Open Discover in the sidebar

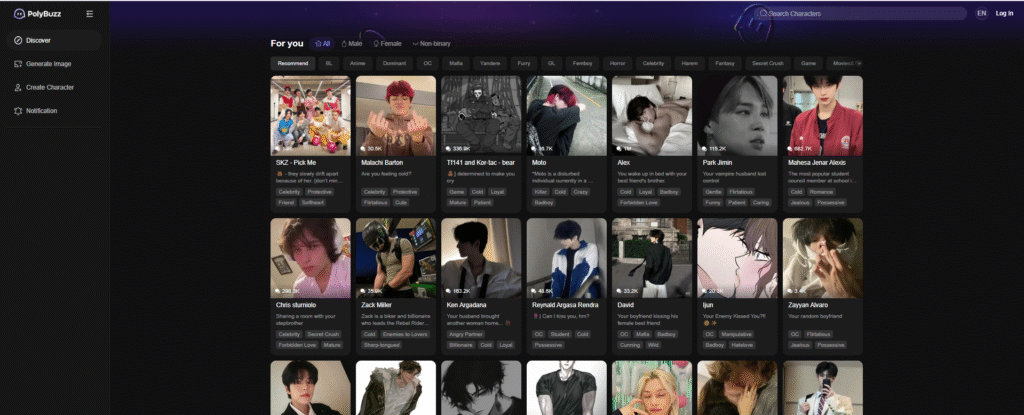pos(54,41)
